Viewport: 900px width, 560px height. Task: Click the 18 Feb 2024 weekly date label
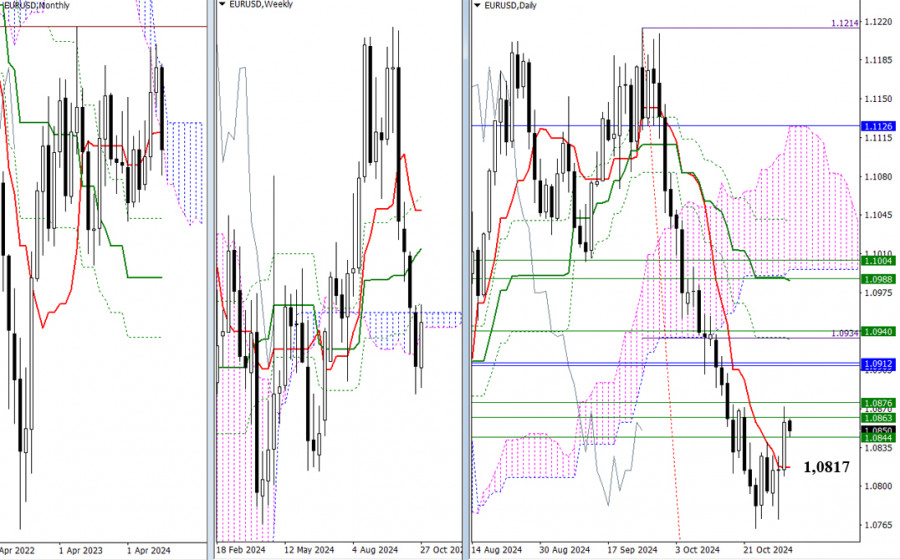pos(241,550)
